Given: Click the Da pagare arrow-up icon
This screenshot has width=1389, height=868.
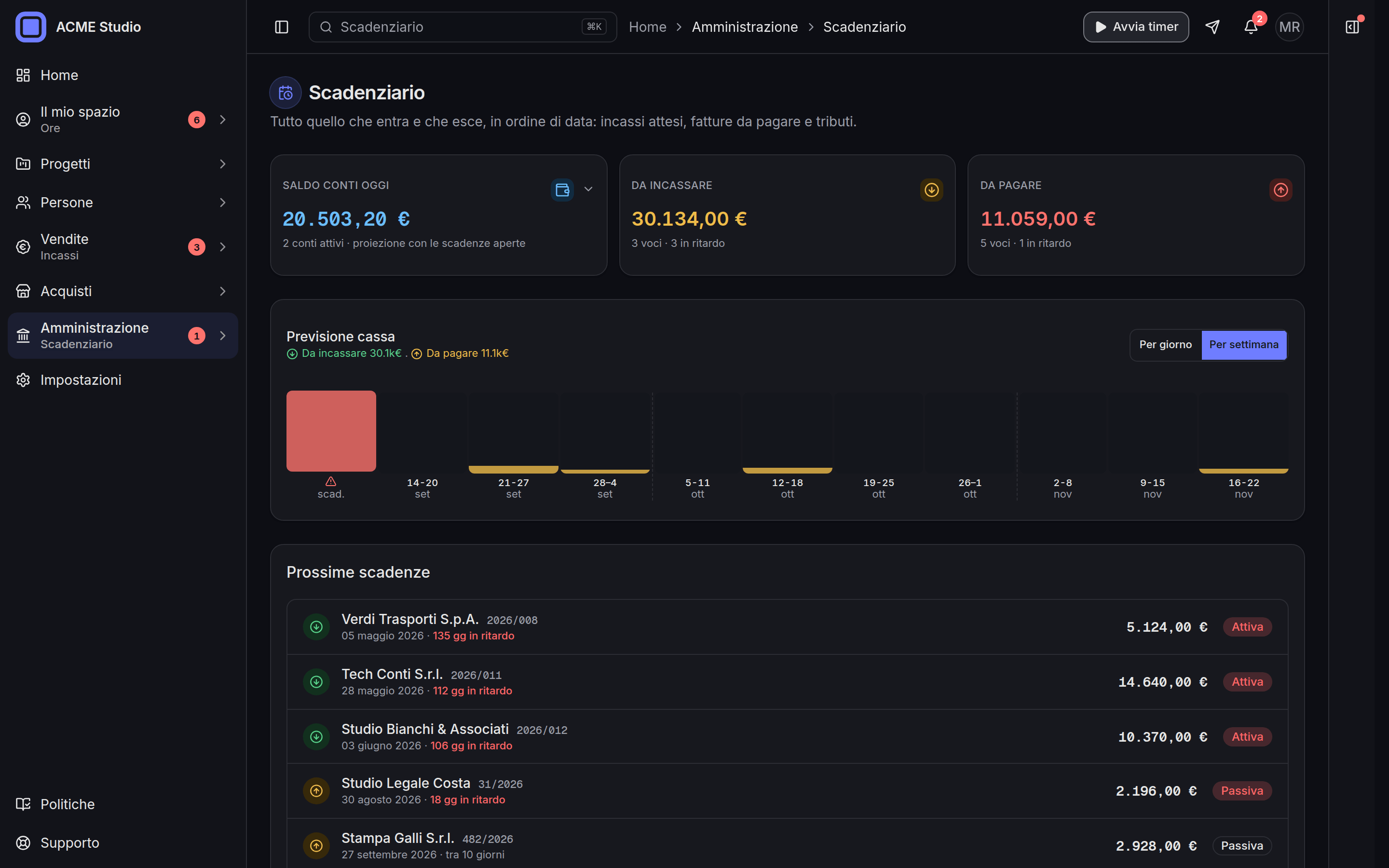Looking at the screenshot, I should (1280, 190).
